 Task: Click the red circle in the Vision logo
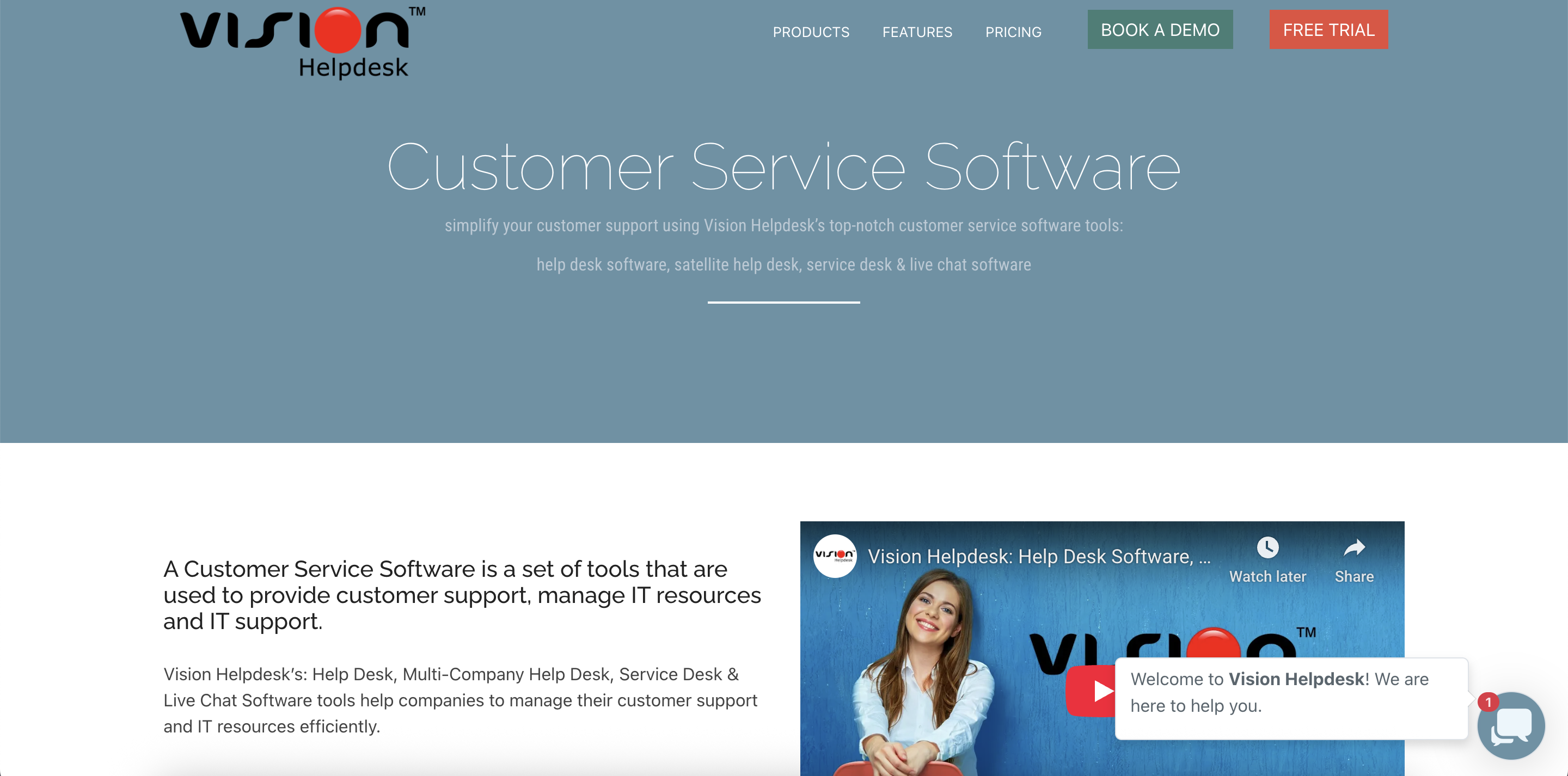coord(338,30)
